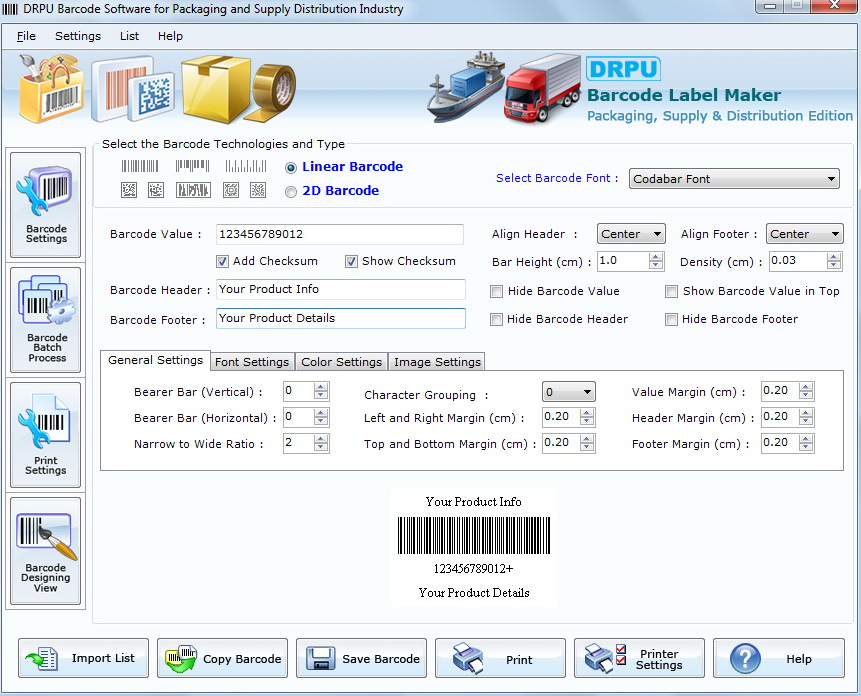Open the Character Grouping dropdown

click(568, 392)
